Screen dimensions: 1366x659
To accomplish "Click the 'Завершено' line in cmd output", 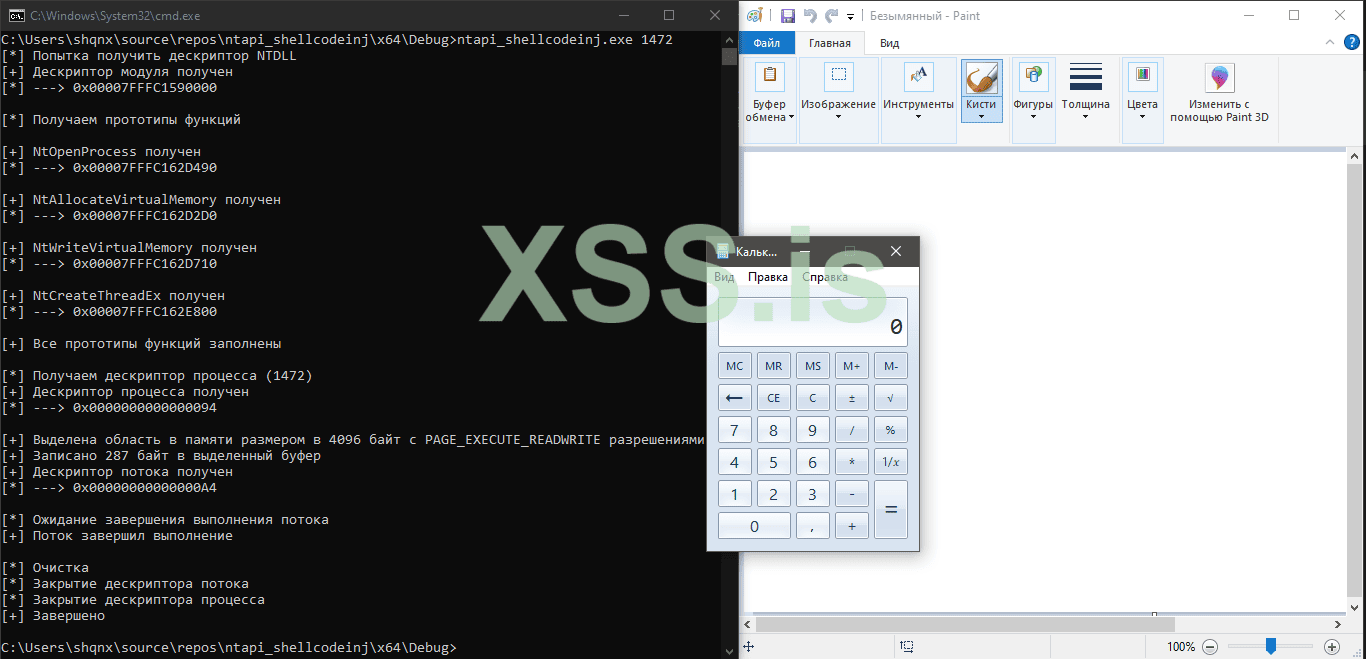I will tap(53, 616).
